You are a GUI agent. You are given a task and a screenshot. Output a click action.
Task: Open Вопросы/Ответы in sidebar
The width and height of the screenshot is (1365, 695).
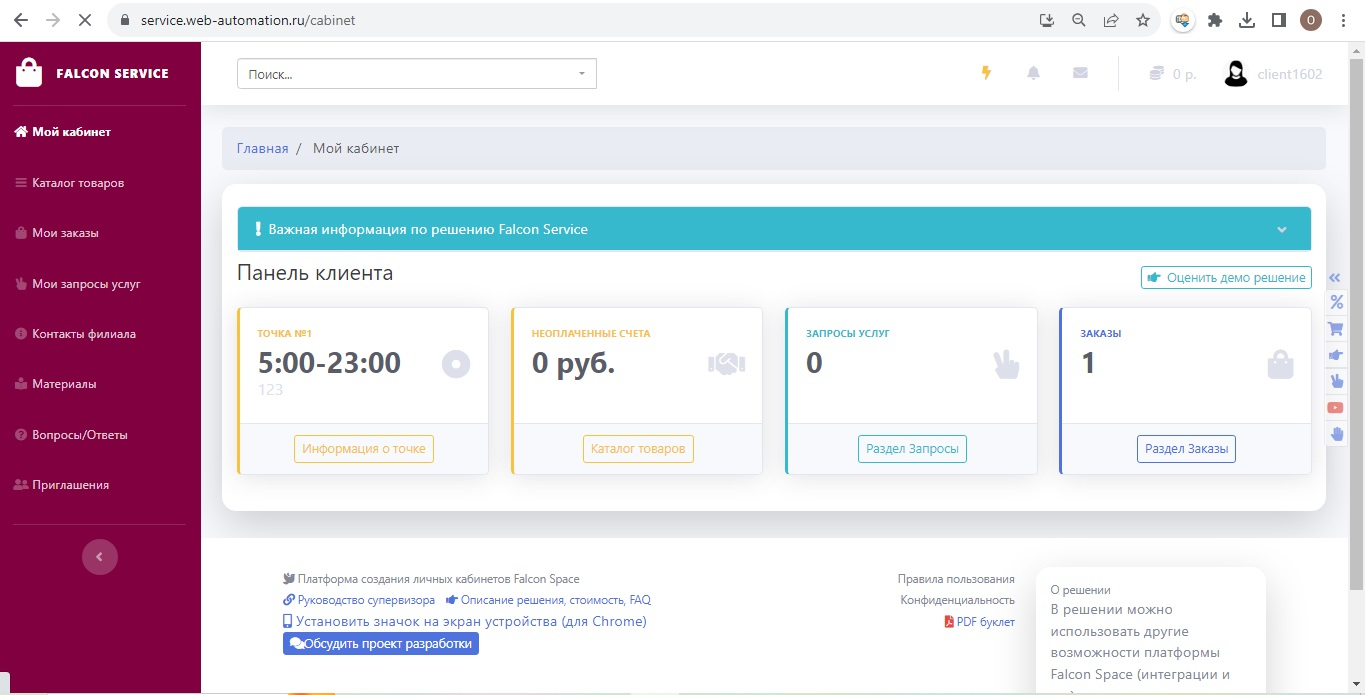point(71,435)
